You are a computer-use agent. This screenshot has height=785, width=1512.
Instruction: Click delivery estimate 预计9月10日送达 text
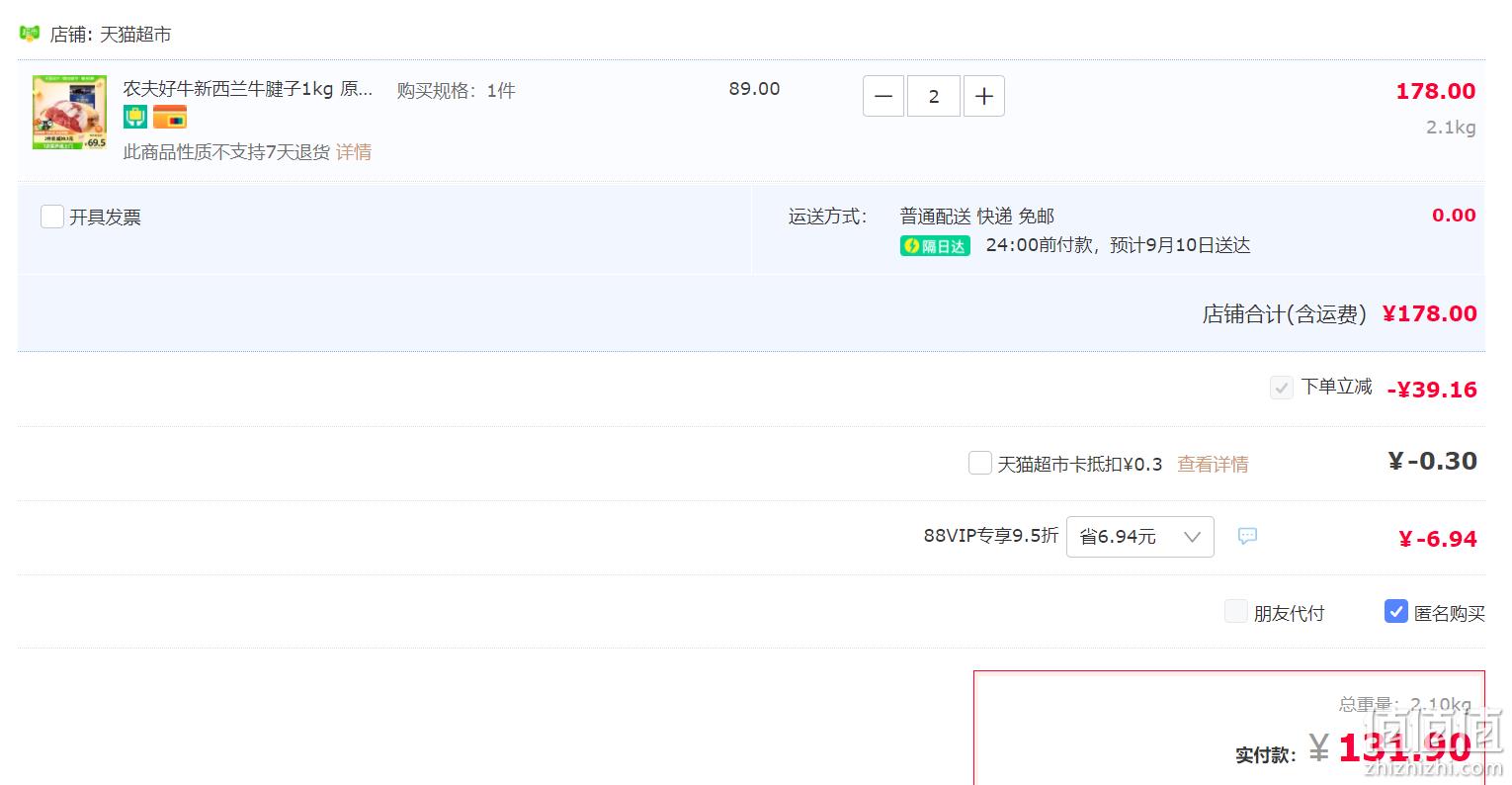[1180, 245]
